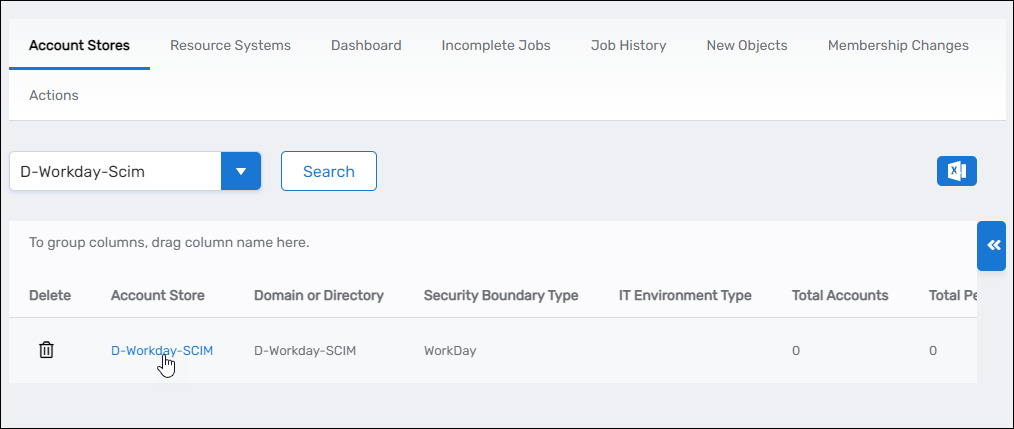Image resolution: width=1014 pixels, height=429 pixels.
Task: Sort by the Account Store column header
Action: coord(158,295)
